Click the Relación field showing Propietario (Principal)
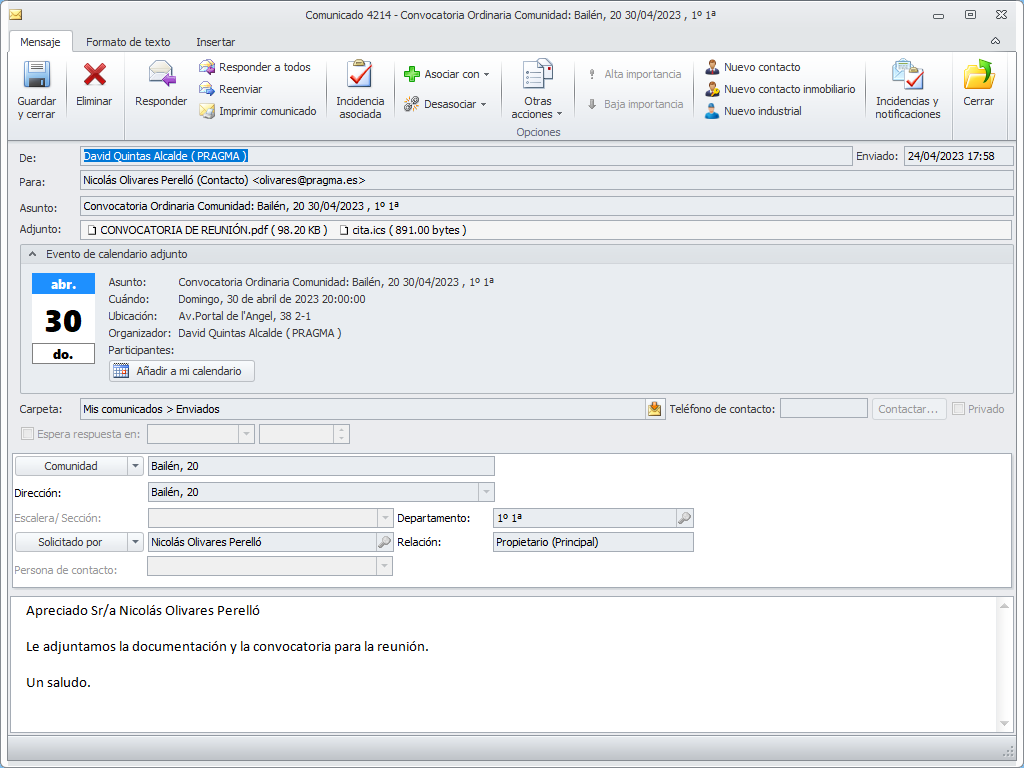Image resolution: width=1024 pixels, height=768 pixels. coord(593,542)
